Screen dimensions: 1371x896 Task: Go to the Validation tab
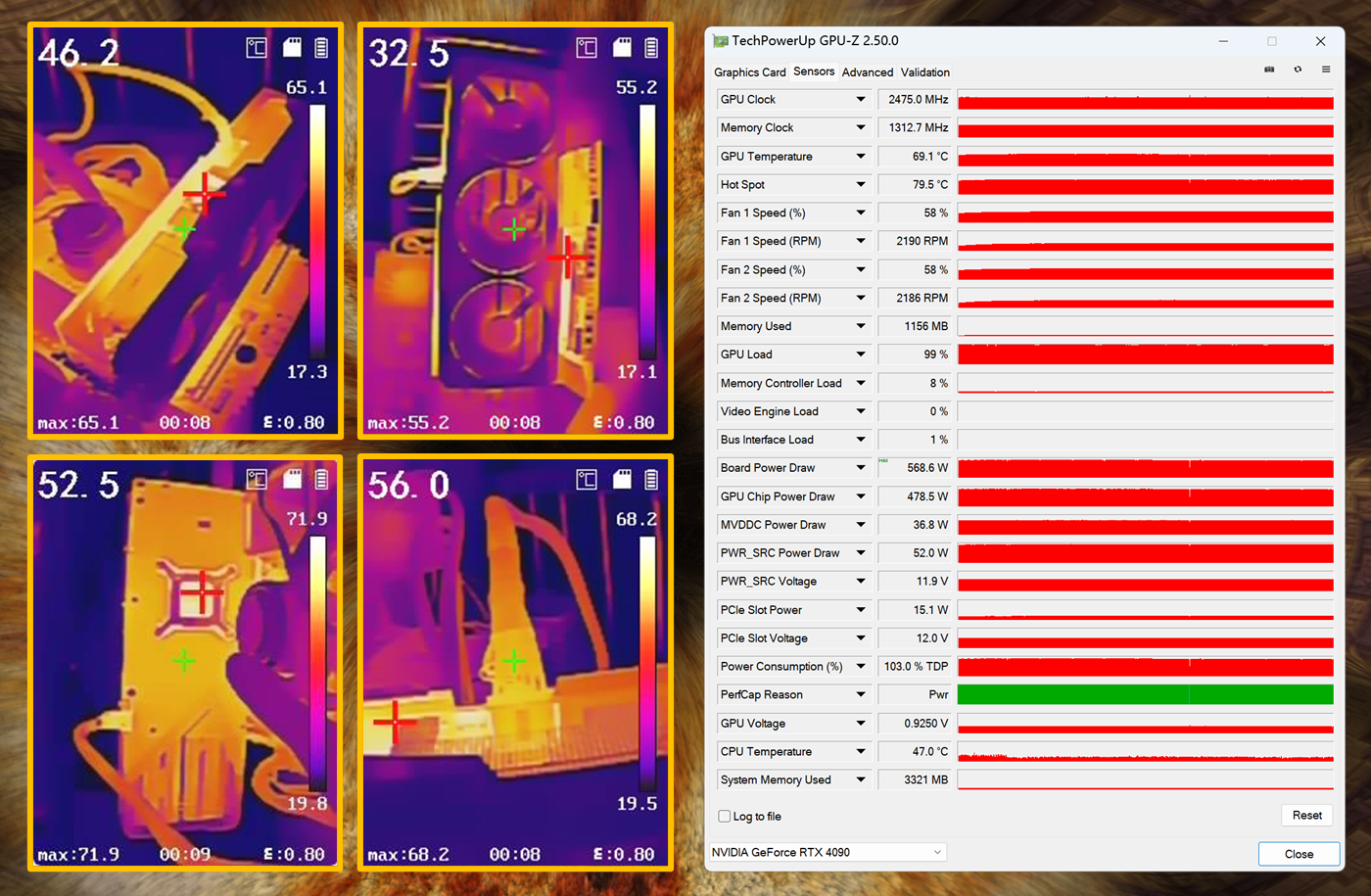(x=925, y=72)
